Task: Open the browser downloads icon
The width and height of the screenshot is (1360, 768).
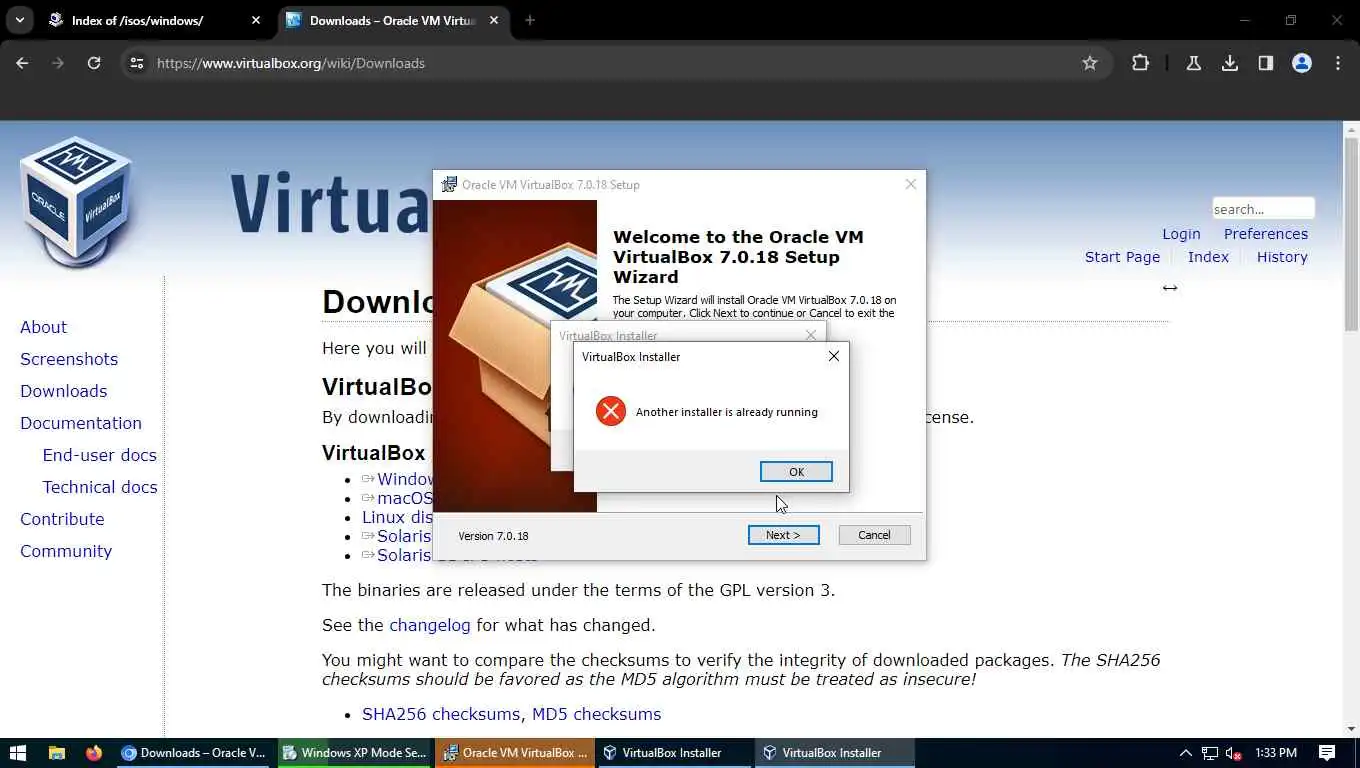Action: tap(1230, 63)
